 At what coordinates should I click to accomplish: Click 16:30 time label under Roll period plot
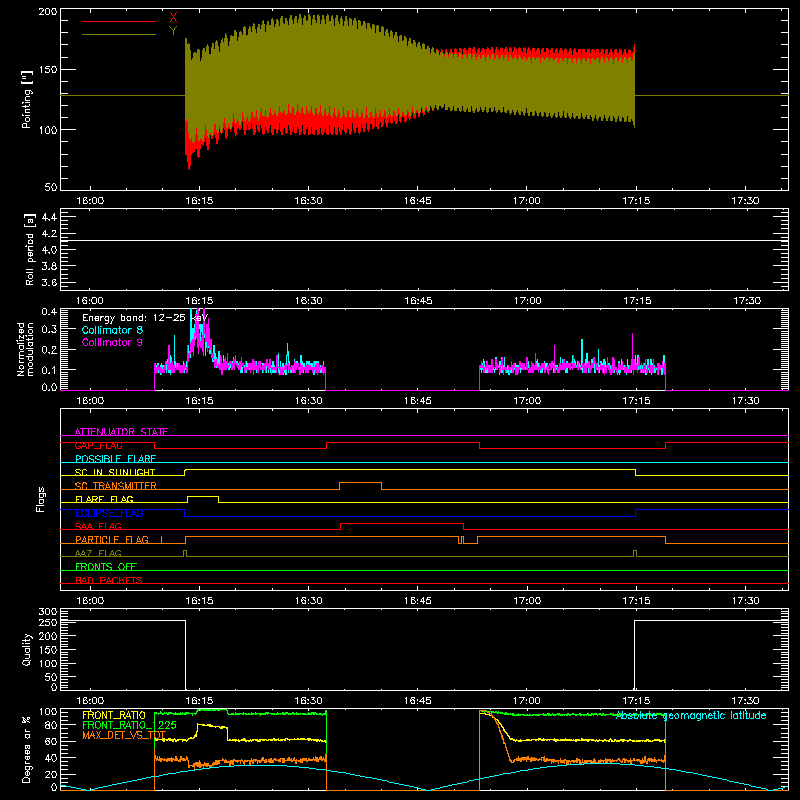(x=309, y=301)
